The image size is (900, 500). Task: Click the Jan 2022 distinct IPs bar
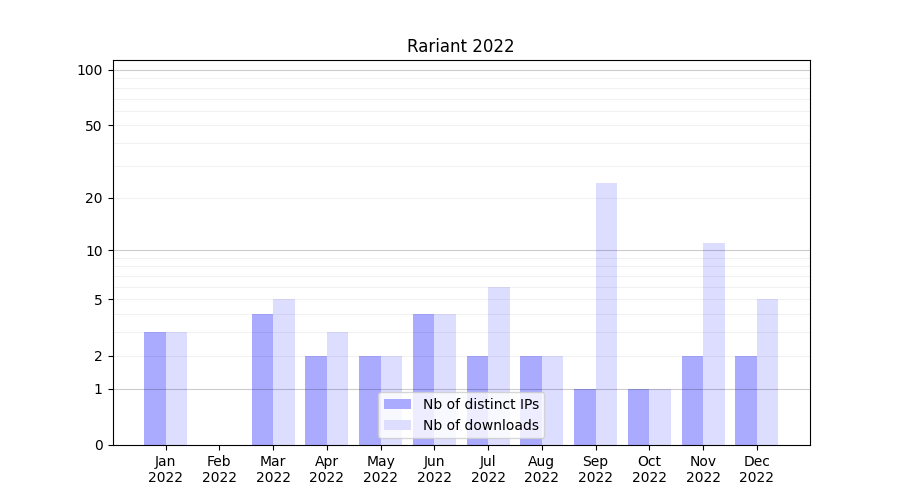(155, 388)
